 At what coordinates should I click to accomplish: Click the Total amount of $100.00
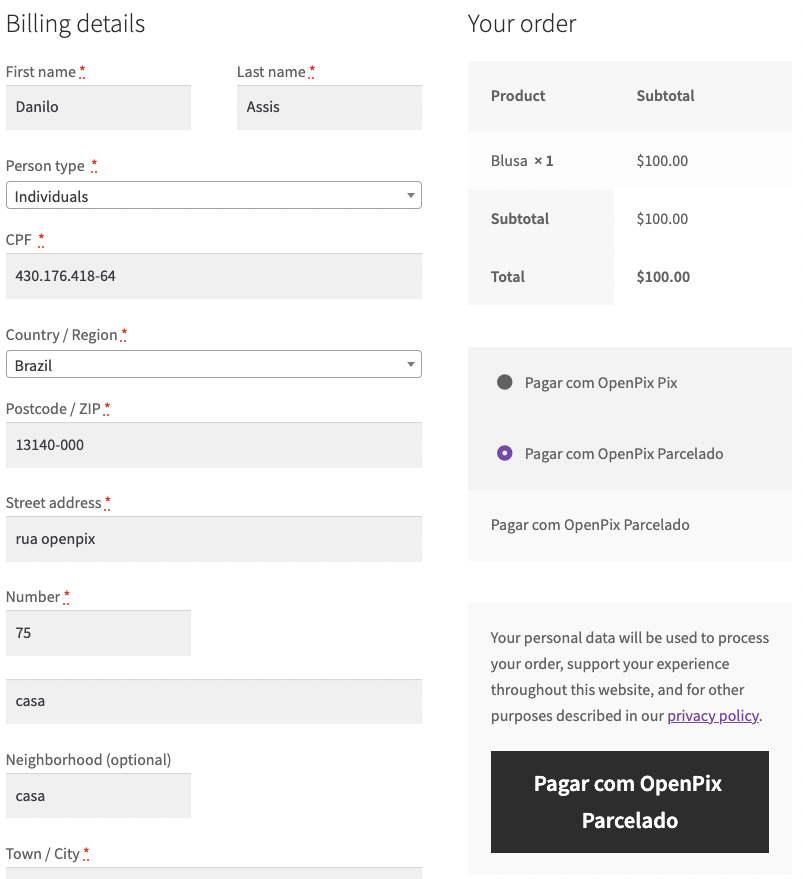[662, 277]
